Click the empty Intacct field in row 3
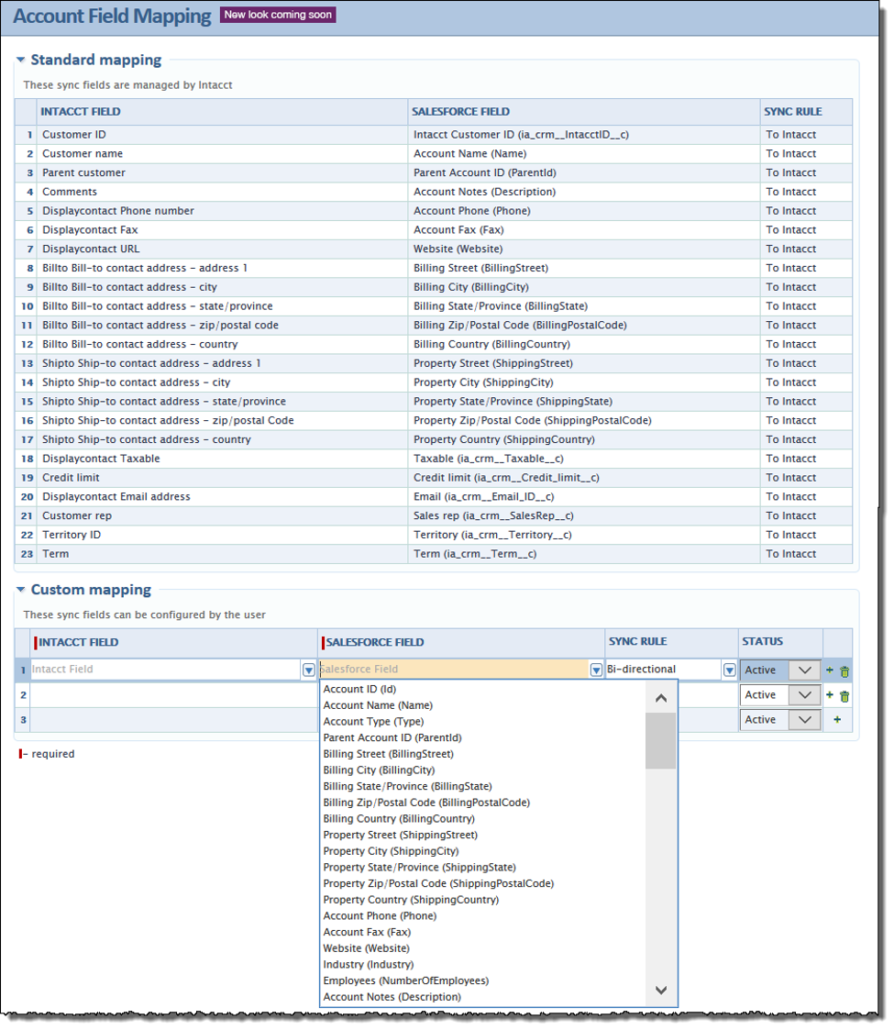 (173, 720)
